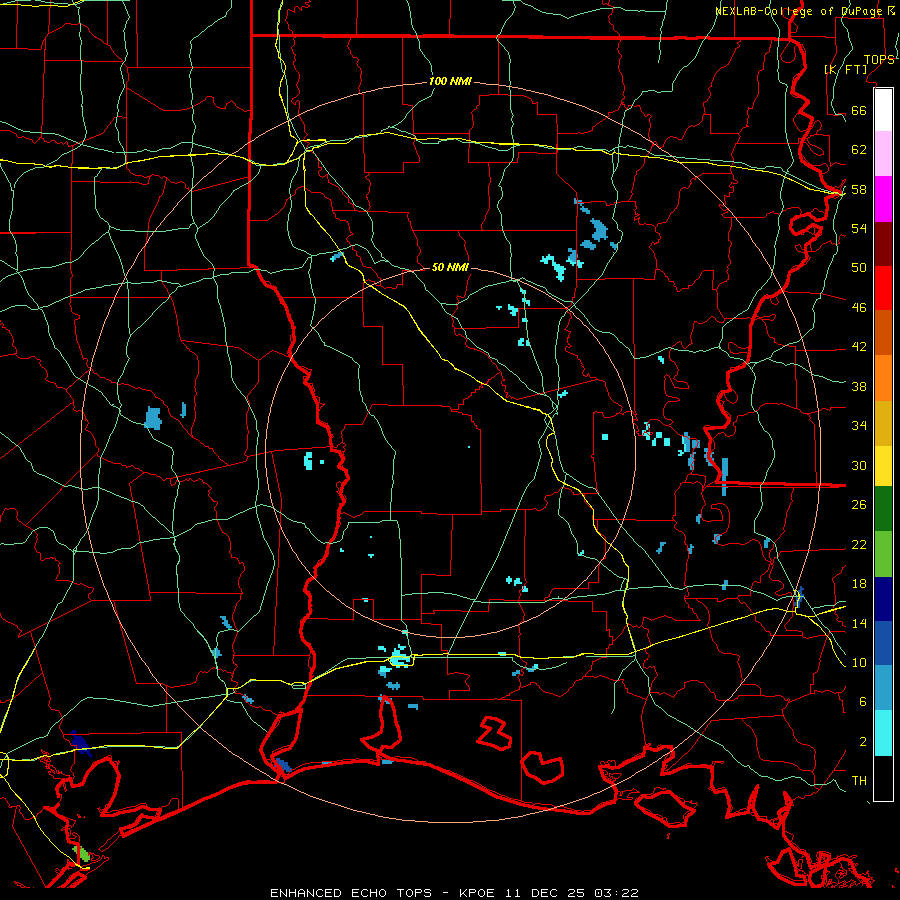Click the legend value "30"
This screenshot has width=900, height=900.
tap(859, 465)
